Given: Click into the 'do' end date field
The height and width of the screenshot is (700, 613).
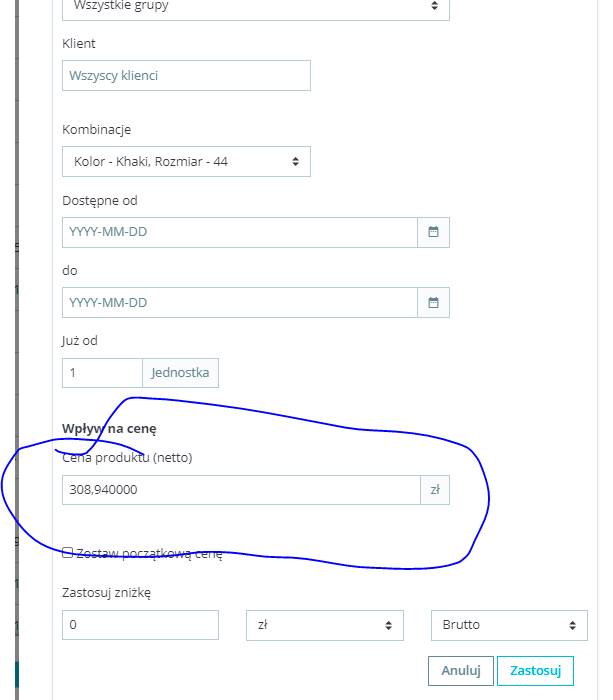Looking at the screenshot, I should point(239,302).
